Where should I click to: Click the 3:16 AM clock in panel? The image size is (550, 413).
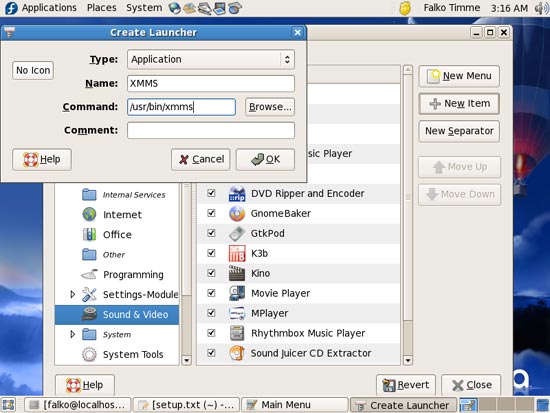pos(509,8)
